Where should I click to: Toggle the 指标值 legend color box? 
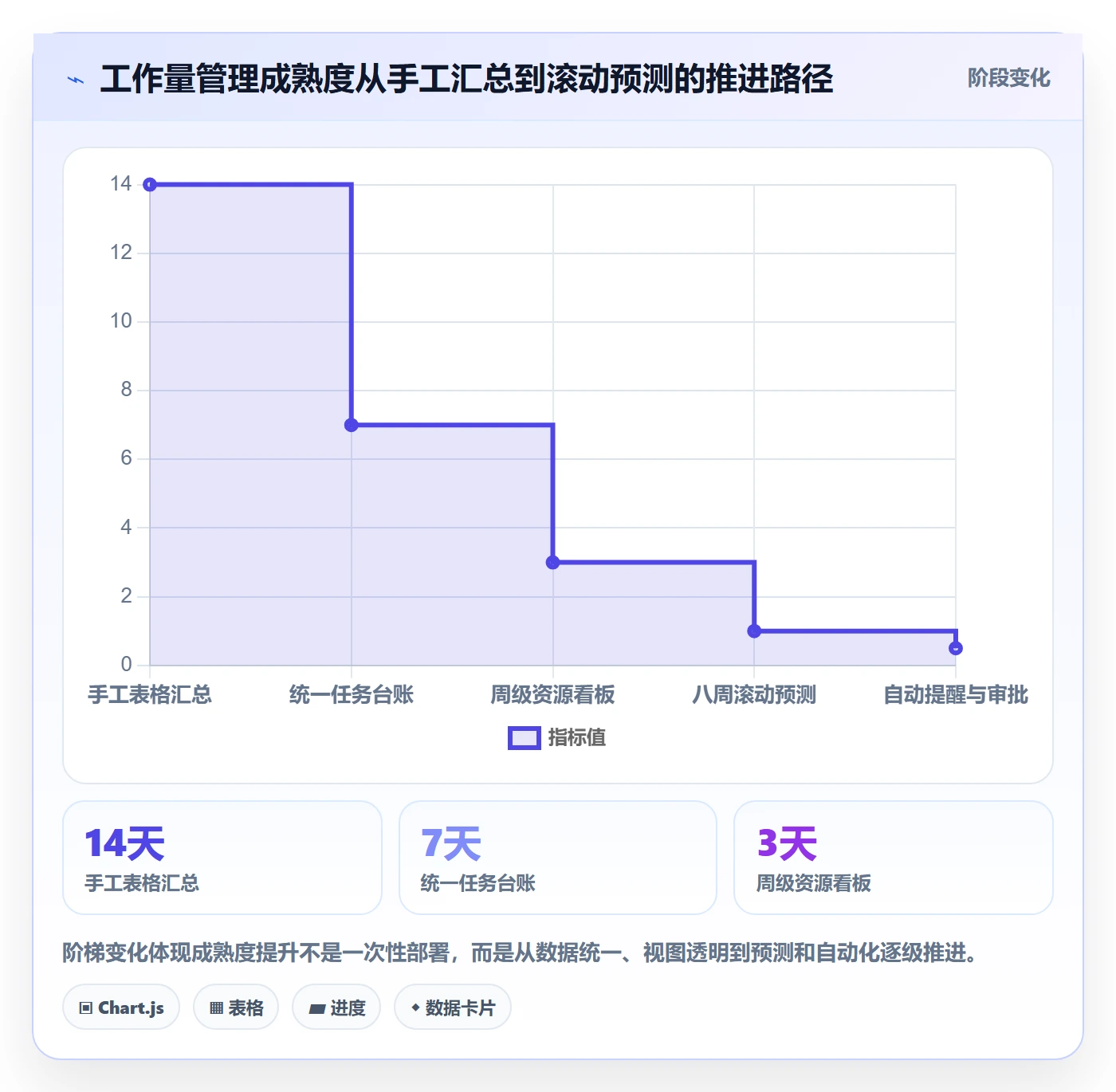pyautogui.click(x=525, y=738)
